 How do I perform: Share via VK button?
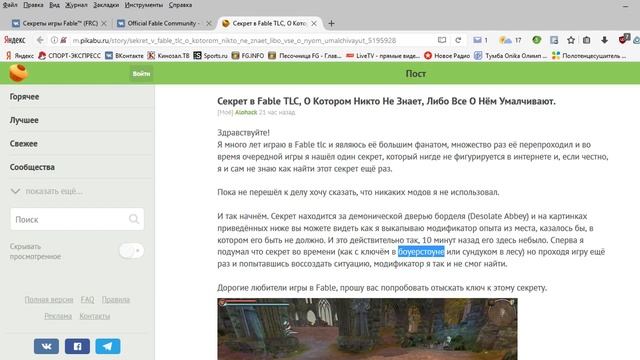tap(47, 346)
